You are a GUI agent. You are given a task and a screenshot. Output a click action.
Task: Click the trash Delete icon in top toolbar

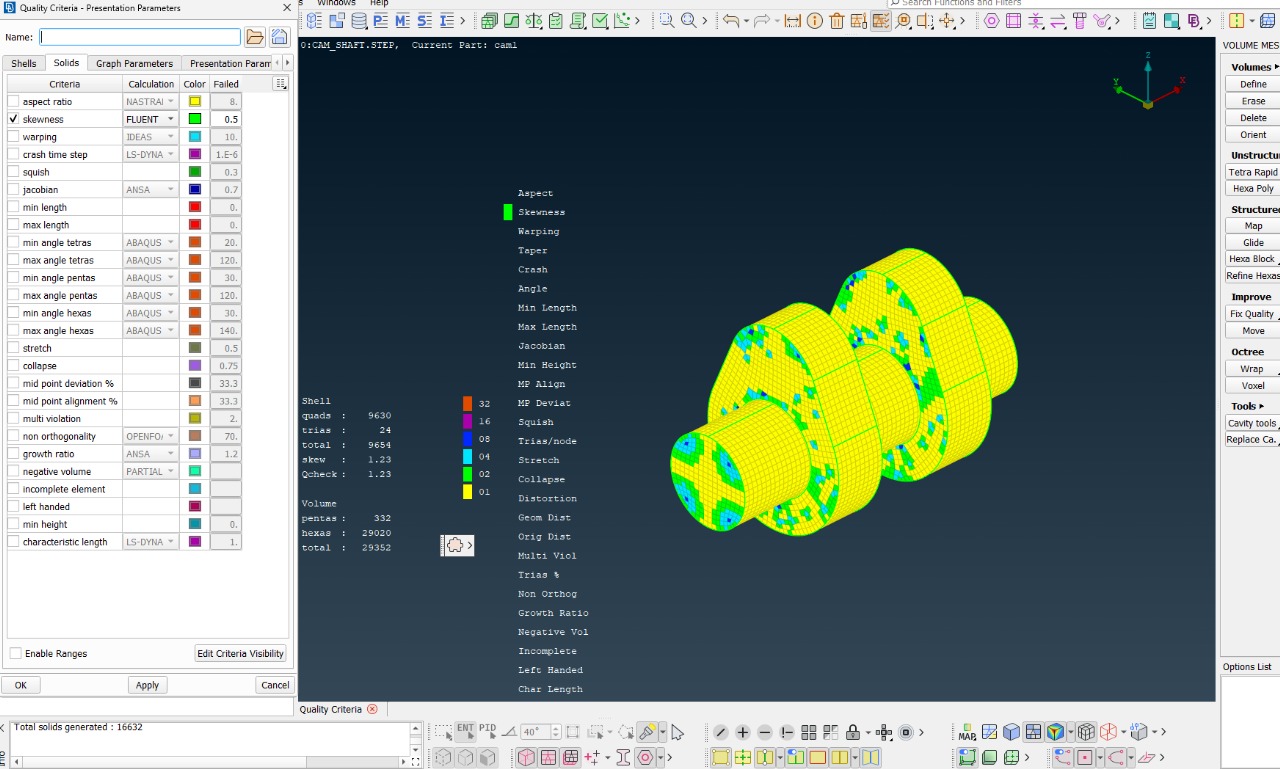click(836, 20)
